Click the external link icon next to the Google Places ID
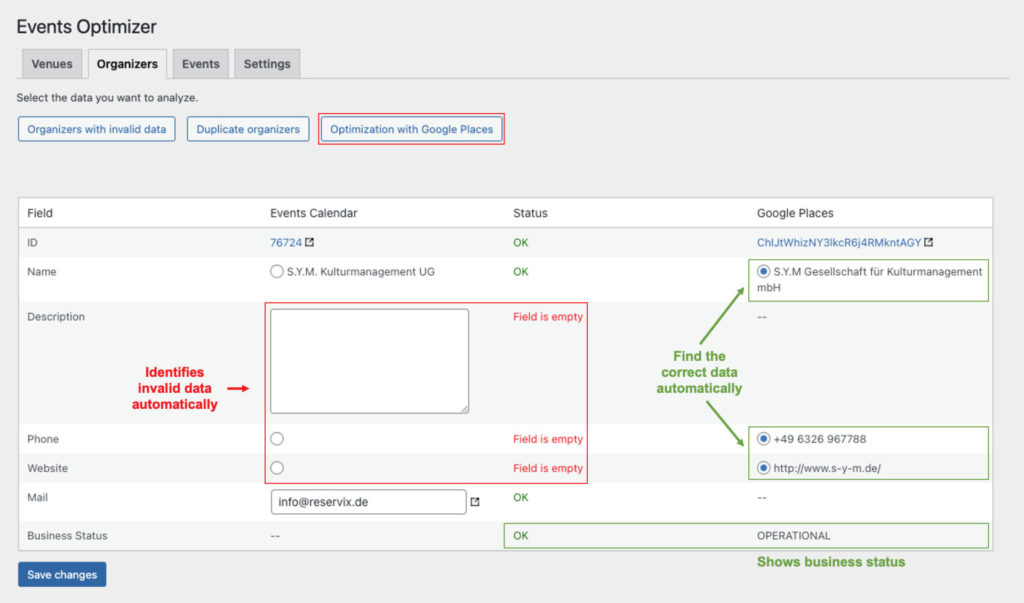This screenshot has width=1024, height=603. (927, 241)
